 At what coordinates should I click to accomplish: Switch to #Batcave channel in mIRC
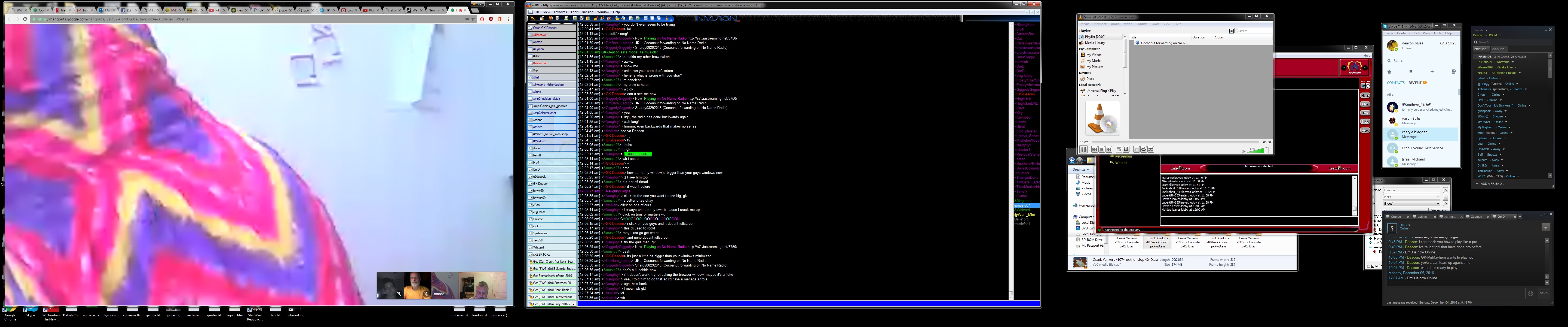(x=552, y=35)
